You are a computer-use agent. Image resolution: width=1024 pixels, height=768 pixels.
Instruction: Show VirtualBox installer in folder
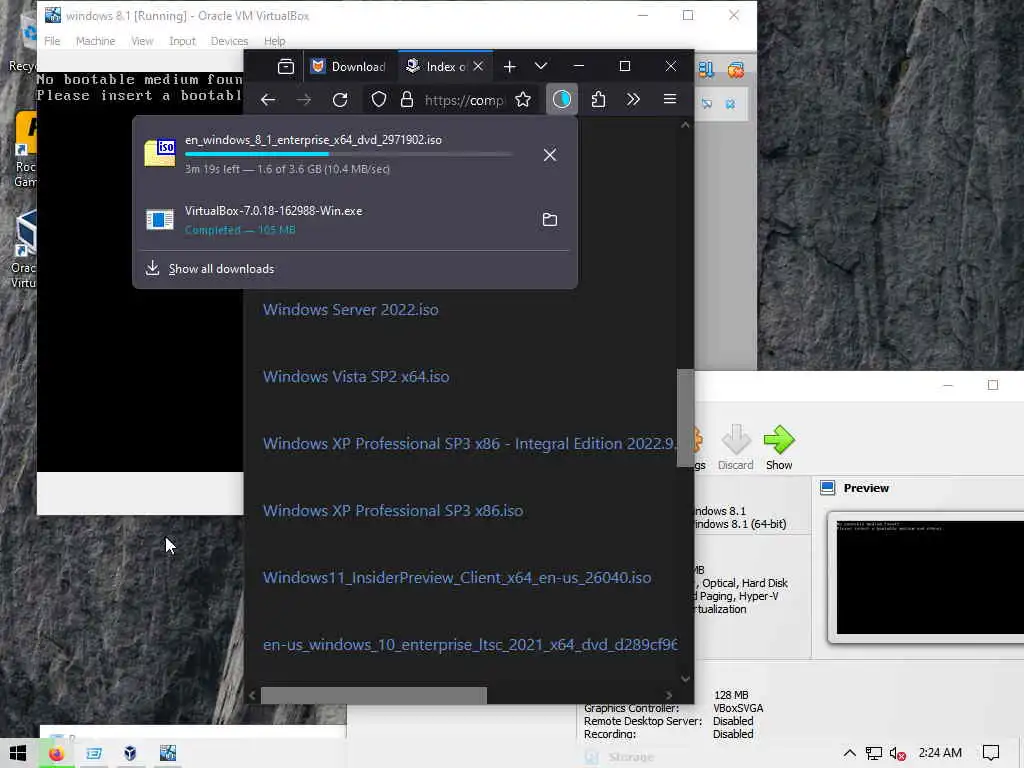point(550,219)
